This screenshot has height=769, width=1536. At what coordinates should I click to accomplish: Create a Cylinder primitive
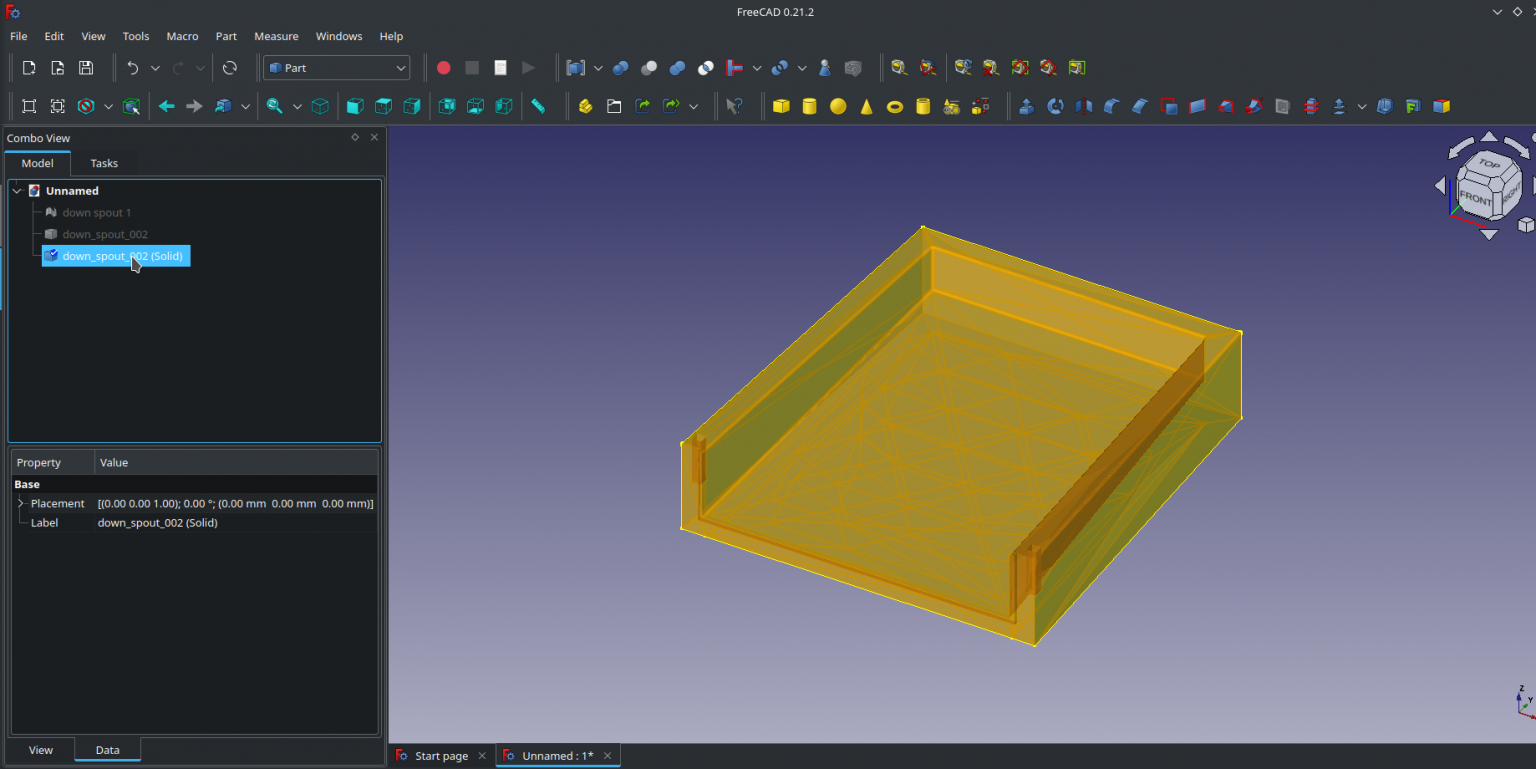pyautogui.click(x=810, y=106)
